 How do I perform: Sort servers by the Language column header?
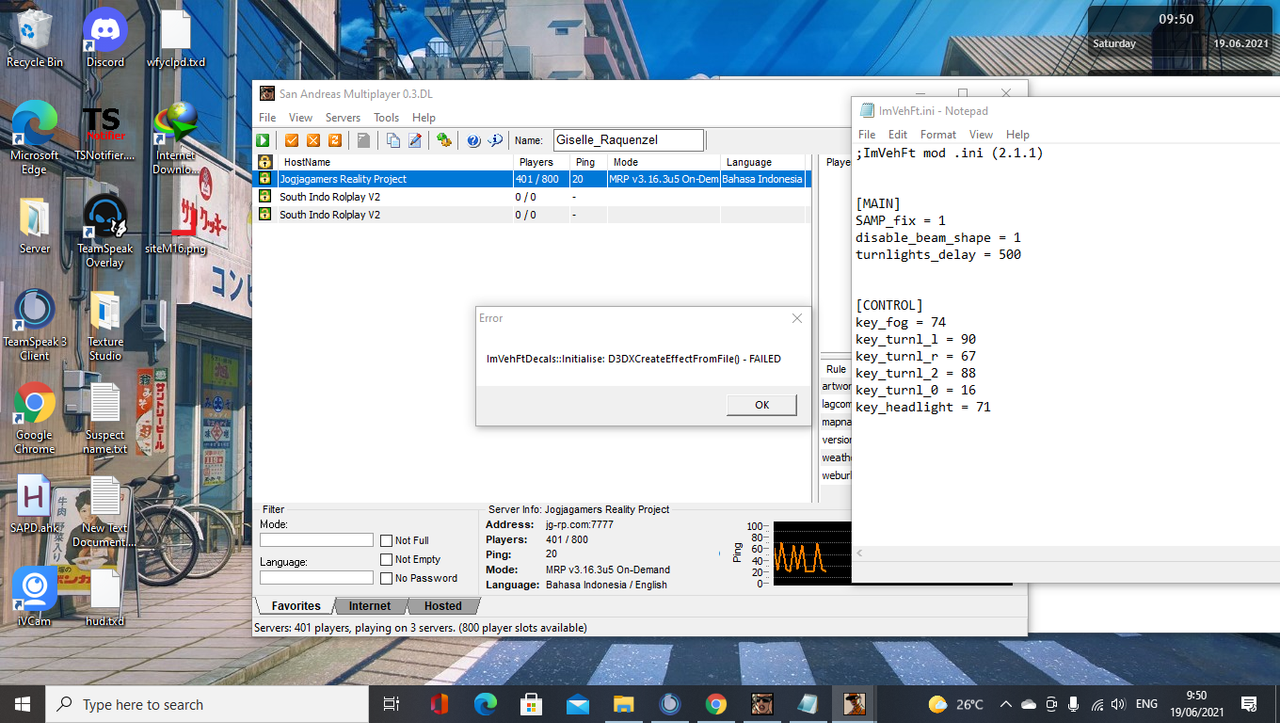pos(764,162)
